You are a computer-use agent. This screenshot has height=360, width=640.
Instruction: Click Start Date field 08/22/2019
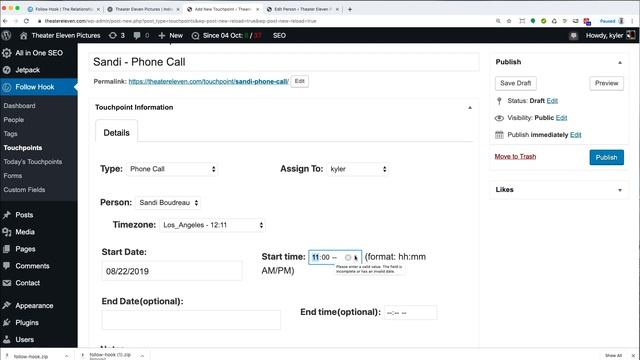point(172,271)
